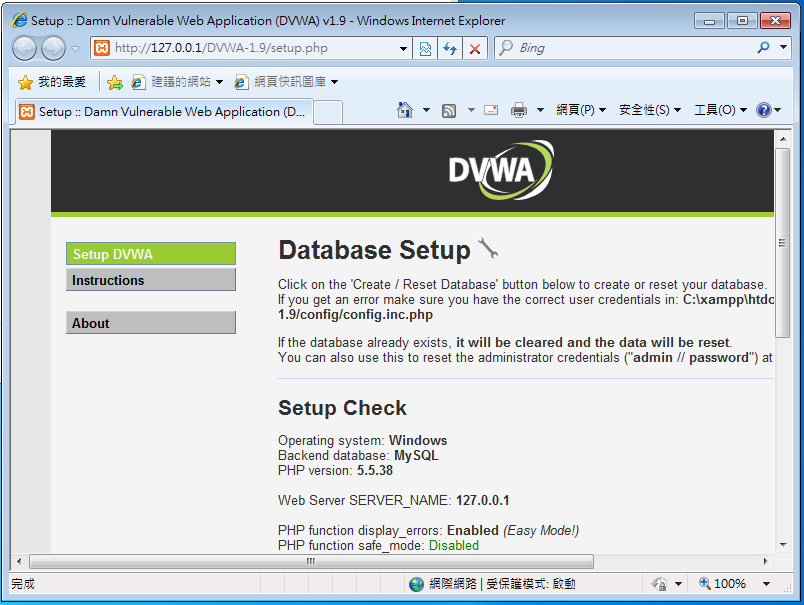Open the 我的最愛 favorites button
804x605 pixels.
point(52,82)
